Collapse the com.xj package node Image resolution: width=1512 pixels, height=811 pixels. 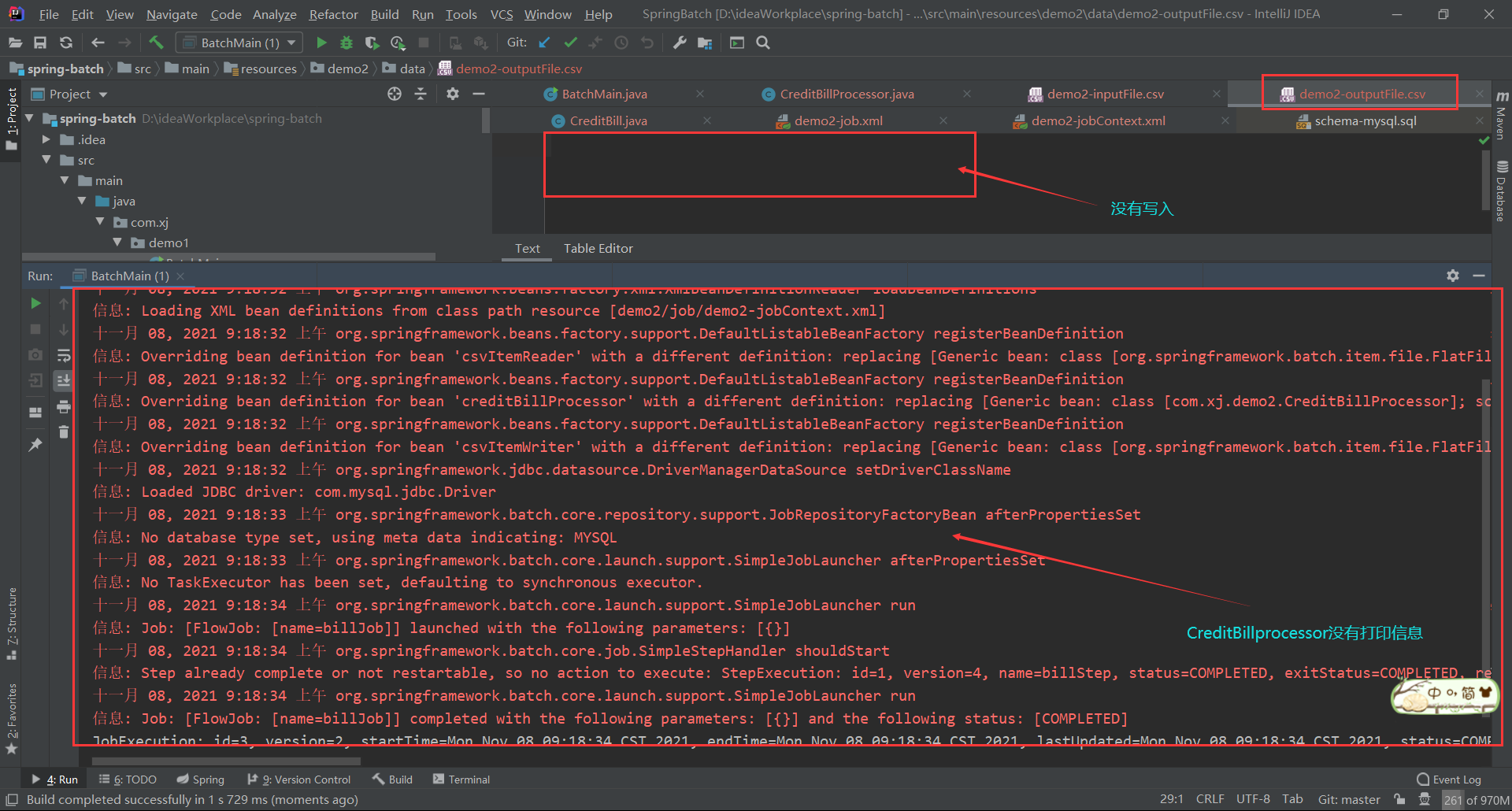pos(101,222)
